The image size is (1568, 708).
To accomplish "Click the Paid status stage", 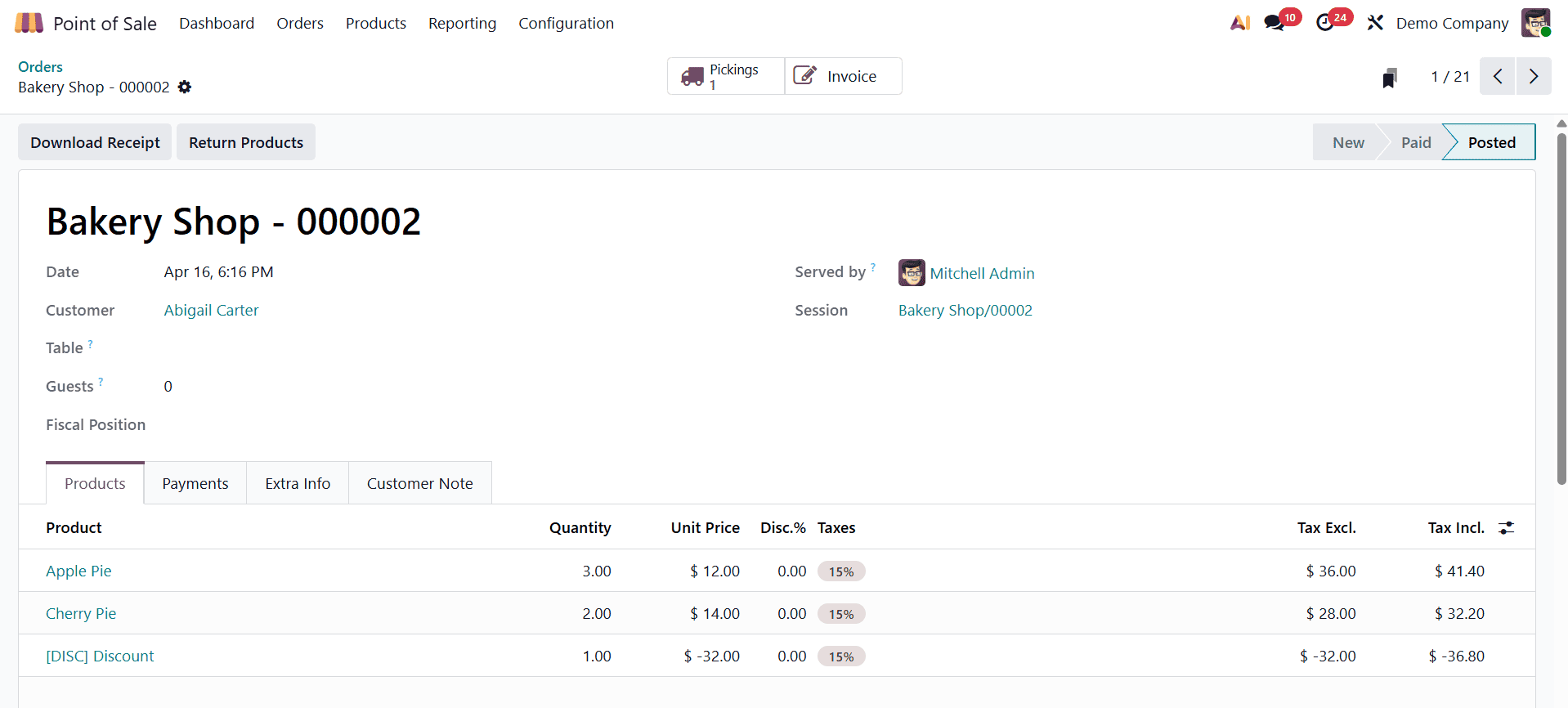I will point(1416,142).
